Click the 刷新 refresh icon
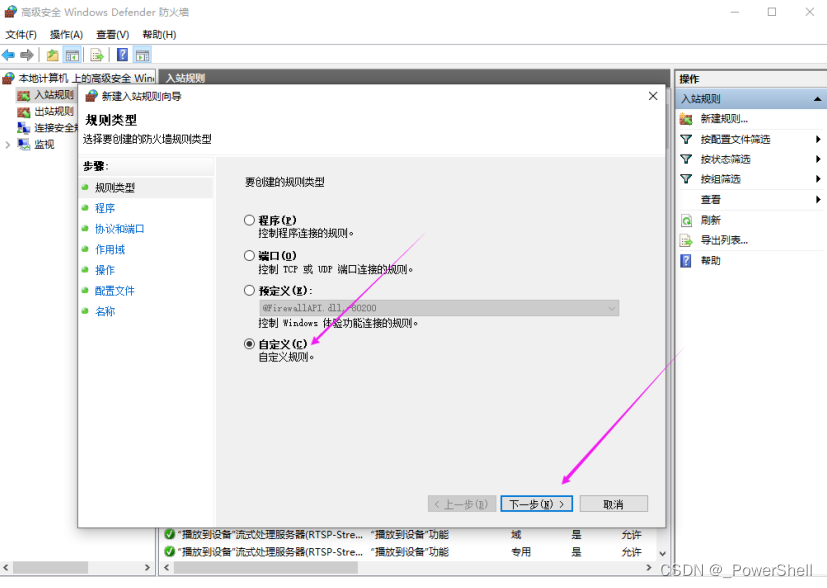Screen dimensions: 827x588 click(x=686, y=220)
